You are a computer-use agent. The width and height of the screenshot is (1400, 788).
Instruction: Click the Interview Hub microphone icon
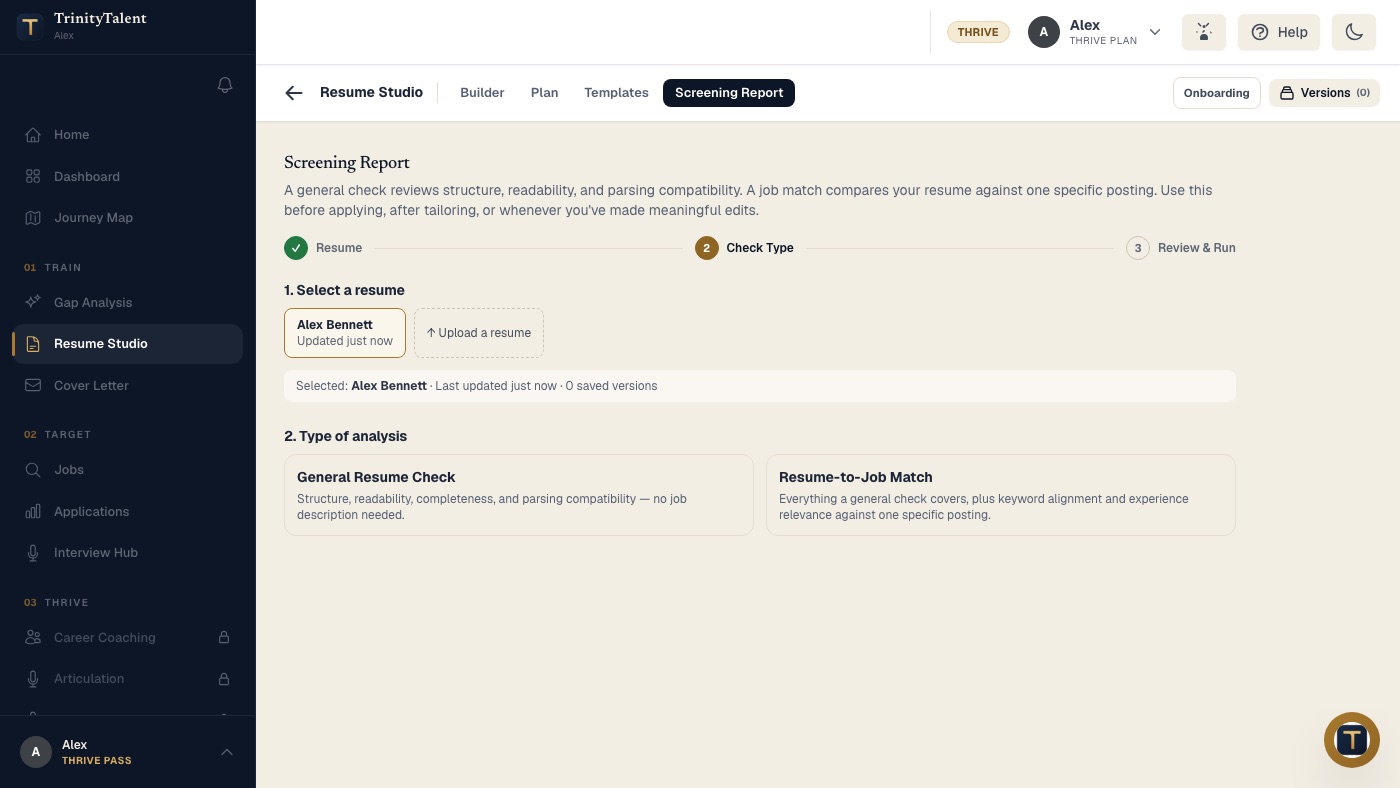click(x=33, y=553)
